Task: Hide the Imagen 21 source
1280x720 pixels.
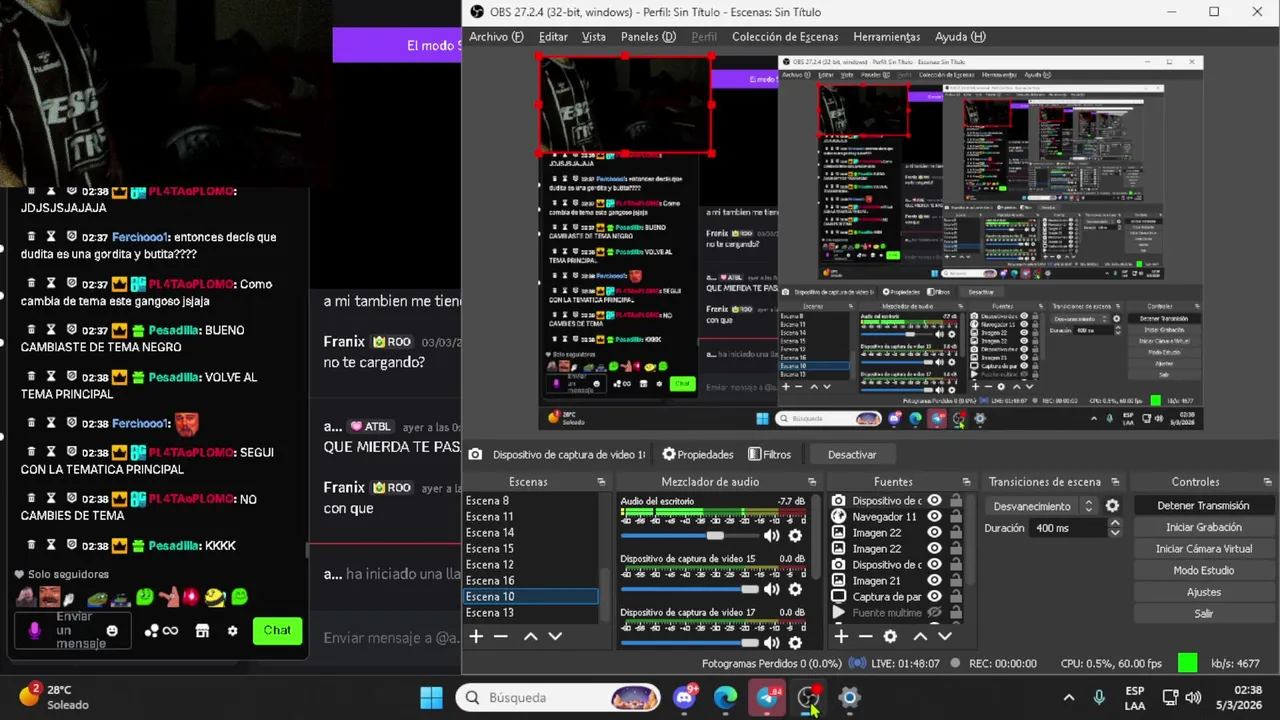Action: pos(934,581)
